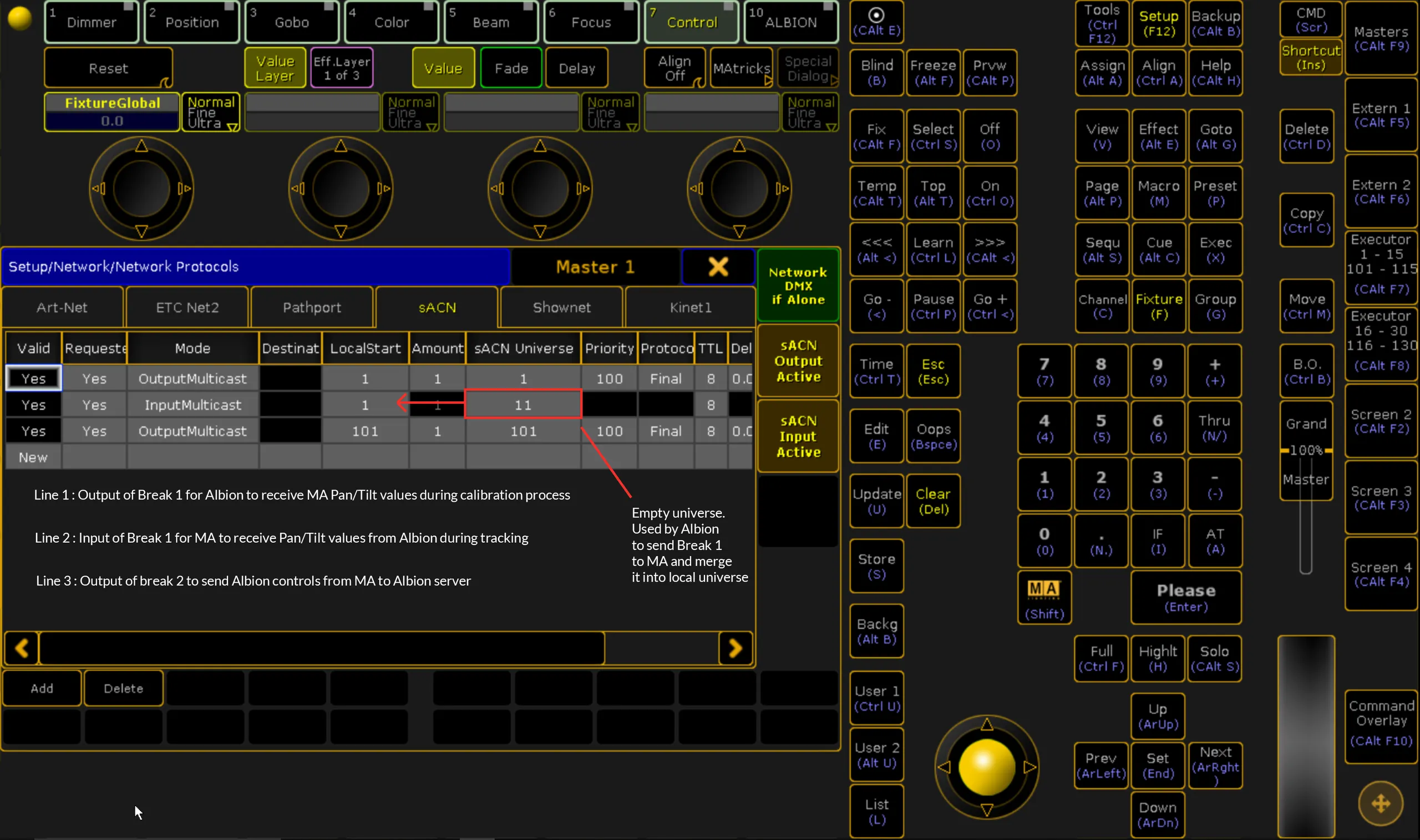Click the <<< (CAlt <) key

[x=876, y=250]
